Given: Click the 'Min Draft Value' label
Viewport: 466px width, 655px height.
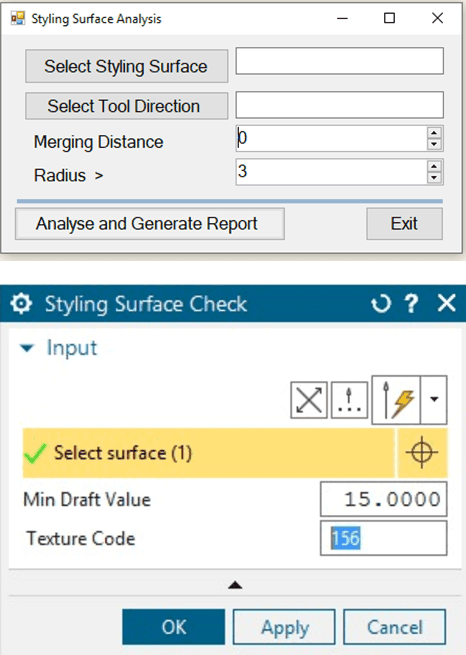Looking at the screenshot, I should click(87, 500).
